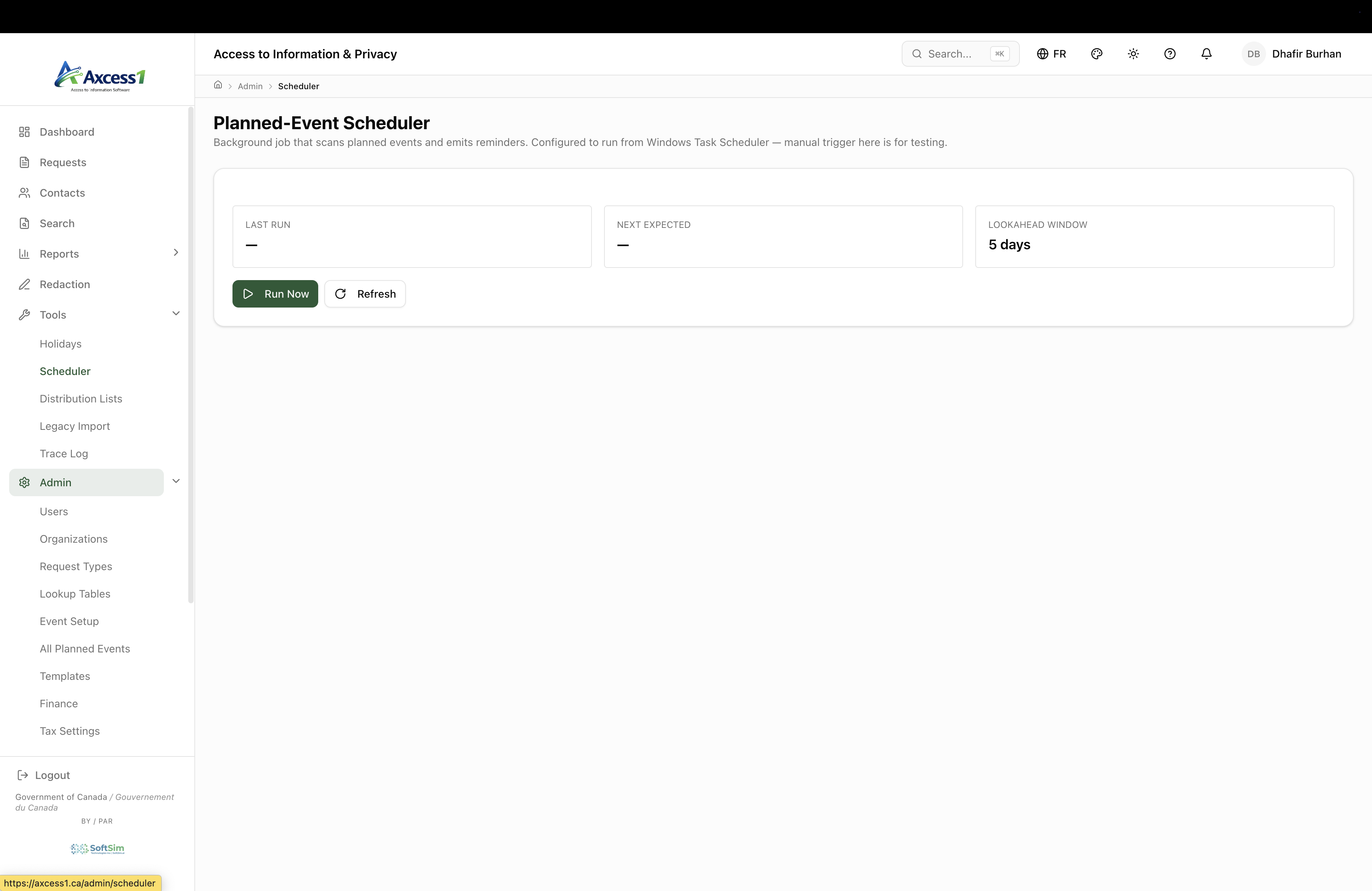Open the help question mark icon
The width and height of the screenshot is (1372, 891).
pos(1170,54)
